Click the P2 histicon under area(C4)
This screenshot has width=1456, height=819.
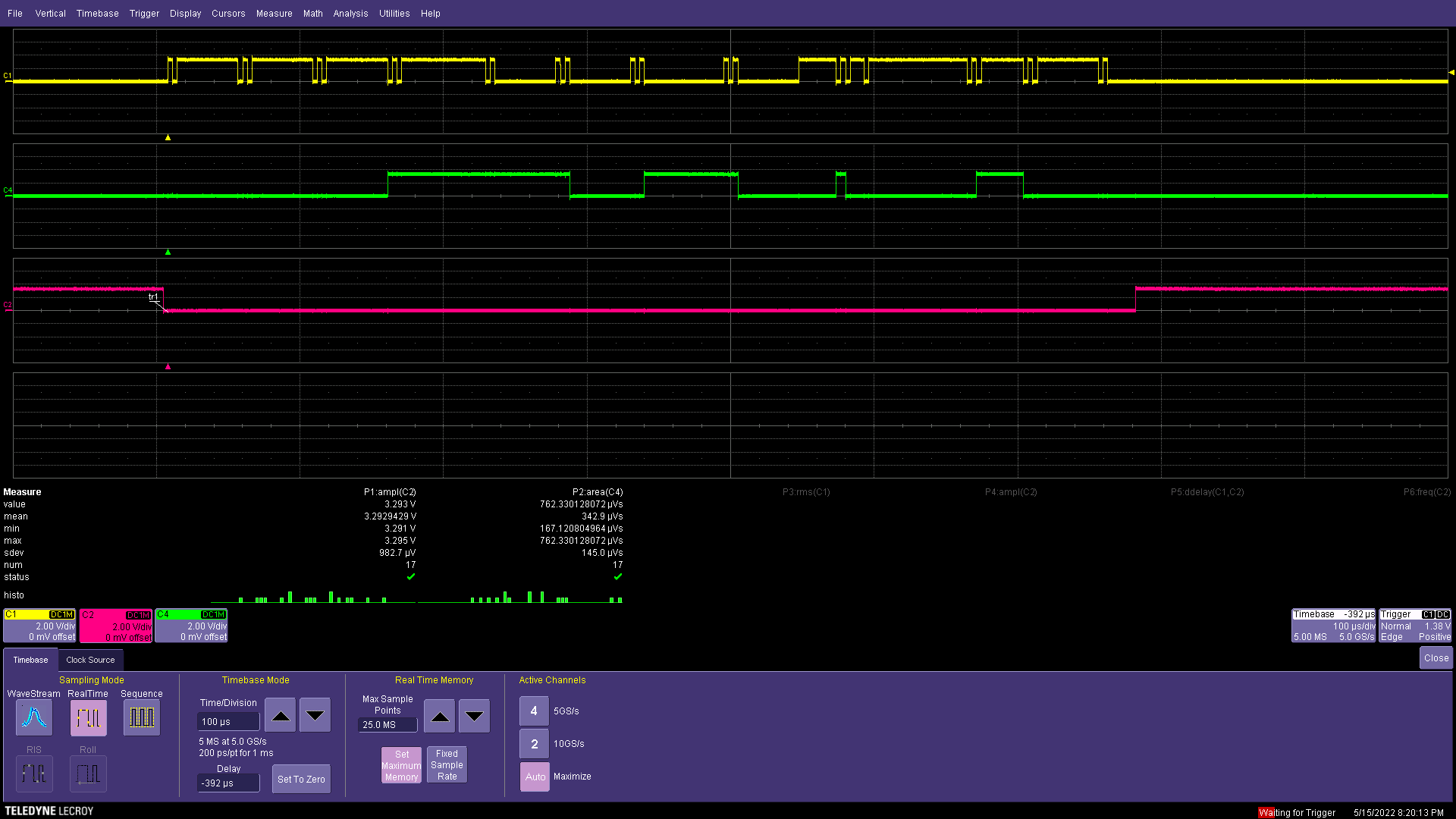(520, 597)
